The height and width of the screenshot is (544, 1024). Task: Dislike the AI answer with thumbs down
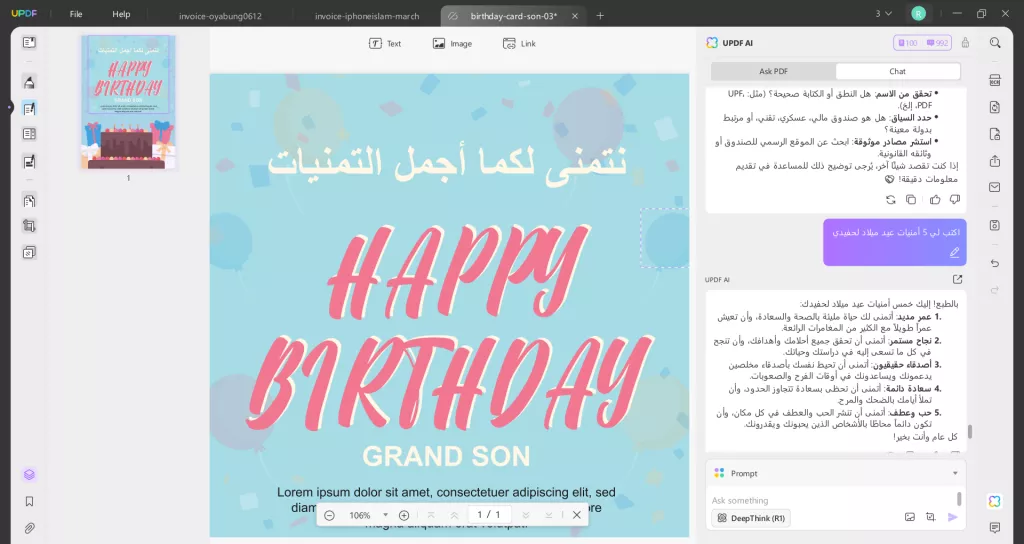coord(955,200)
